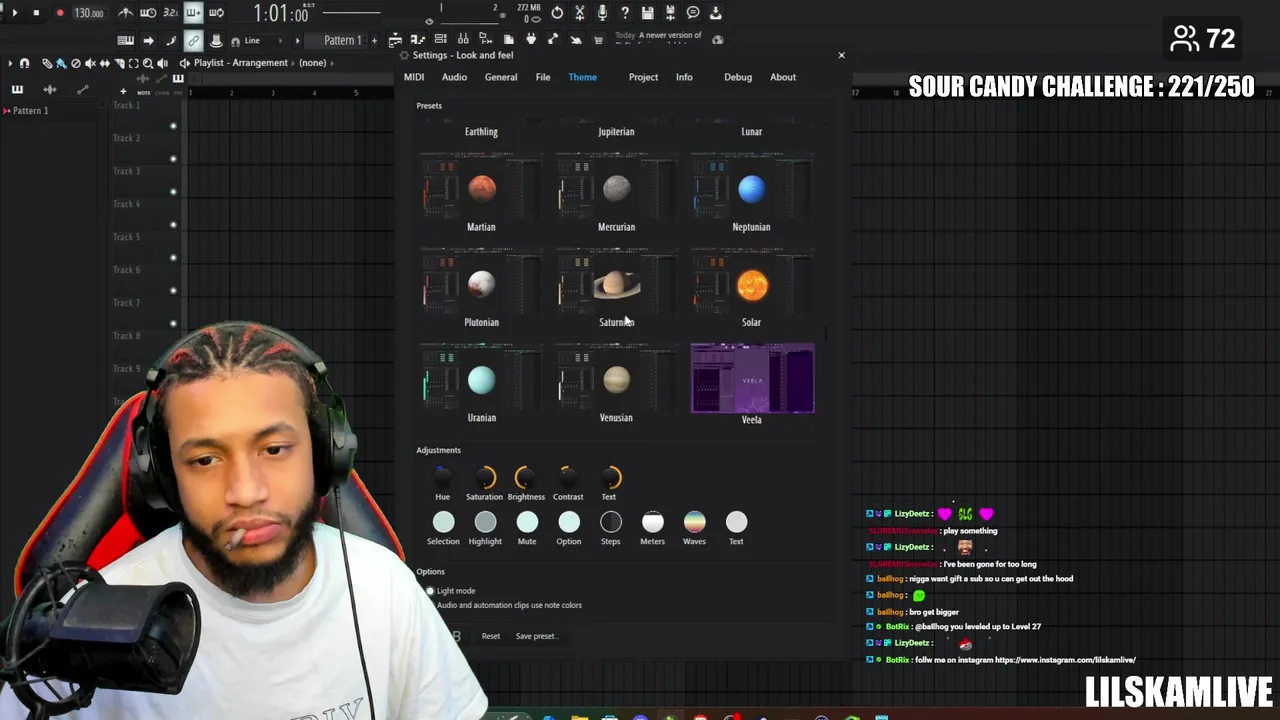Screen dimensions: 1280x720
Task: Switch to the File settings tab
Action: (x=543, y=77)
